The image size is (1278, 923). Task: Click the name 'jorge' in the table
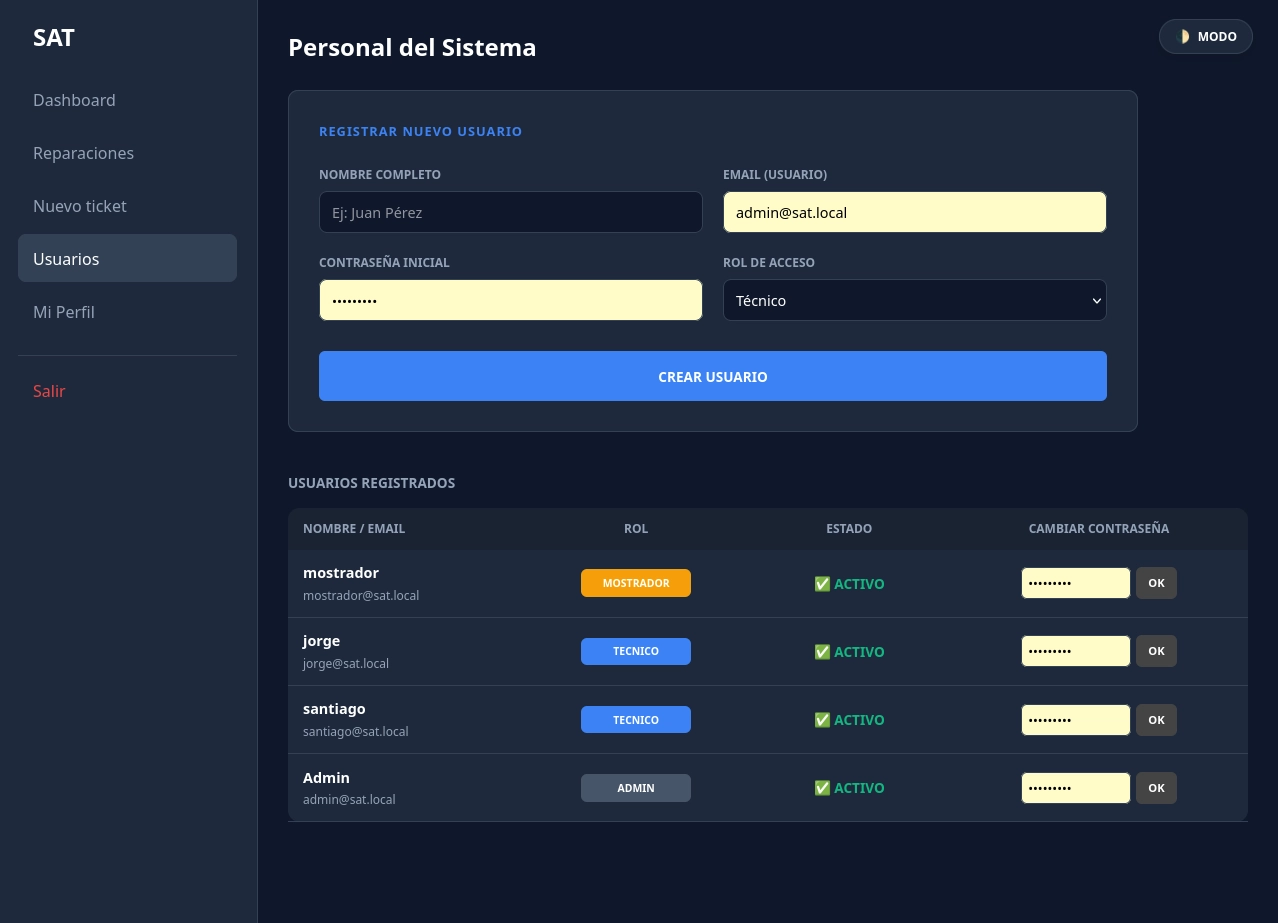pos(322,640)
